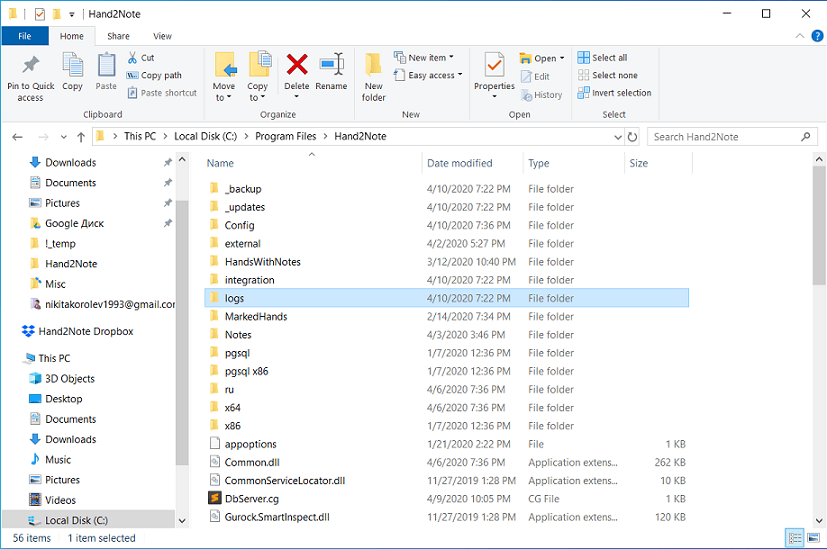This screenshot has width=827, height=549.
Task: Switch to the Share ribbon tab
Action: pos(118,36)
